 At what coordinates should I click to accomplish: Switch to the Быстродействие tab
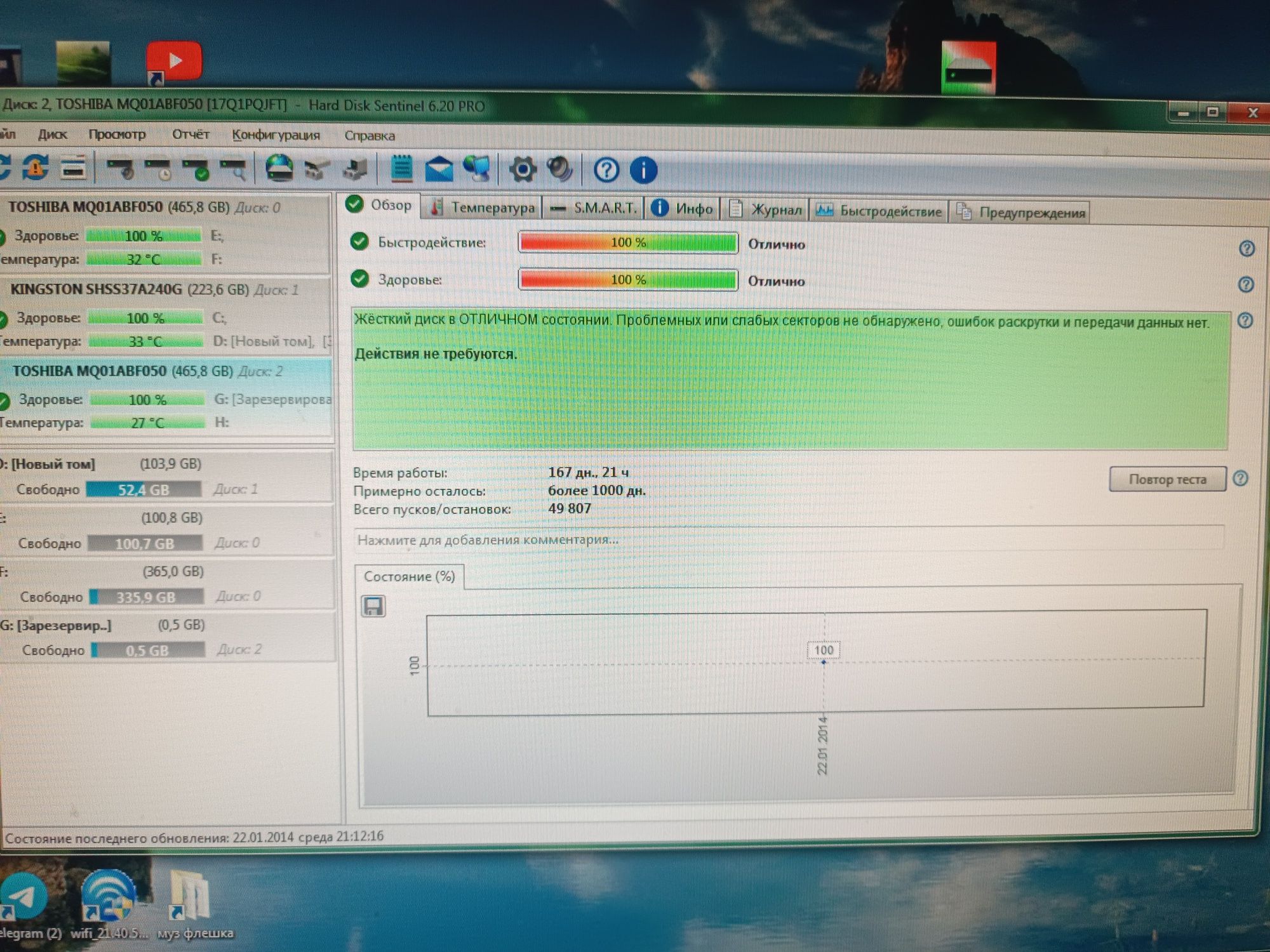[879, 211]
